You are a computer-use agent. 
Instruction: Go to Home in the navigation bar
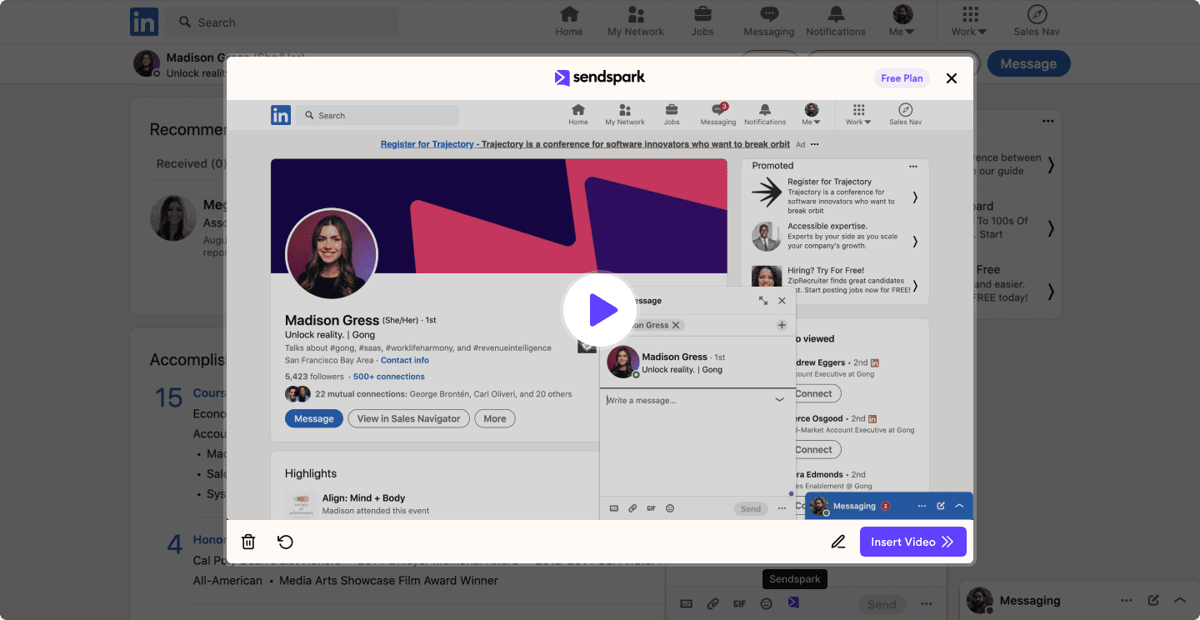(x=569, y=21)
